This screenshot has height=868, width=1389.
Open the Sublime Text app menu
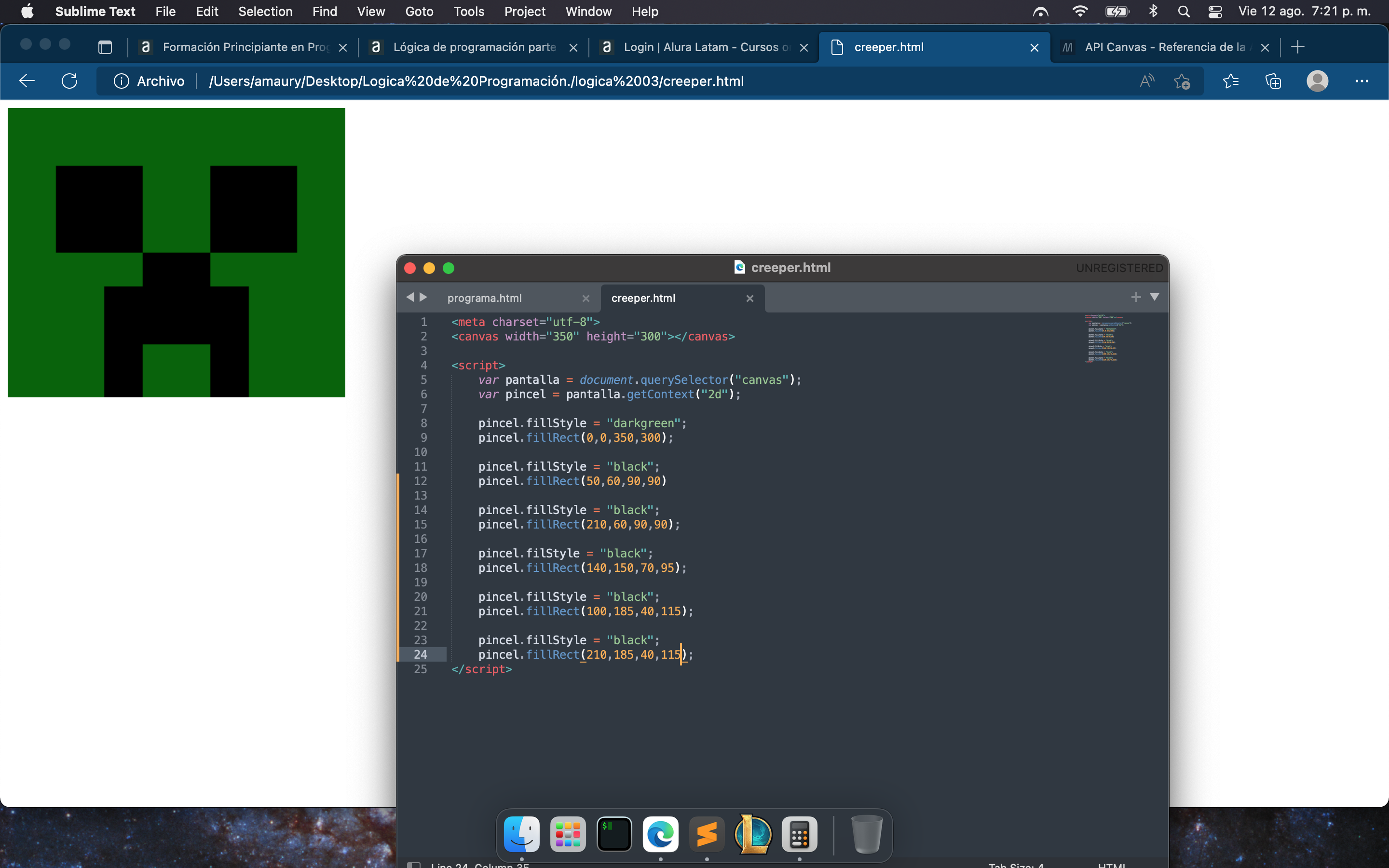pyautogui.click(x=95, y=12)
